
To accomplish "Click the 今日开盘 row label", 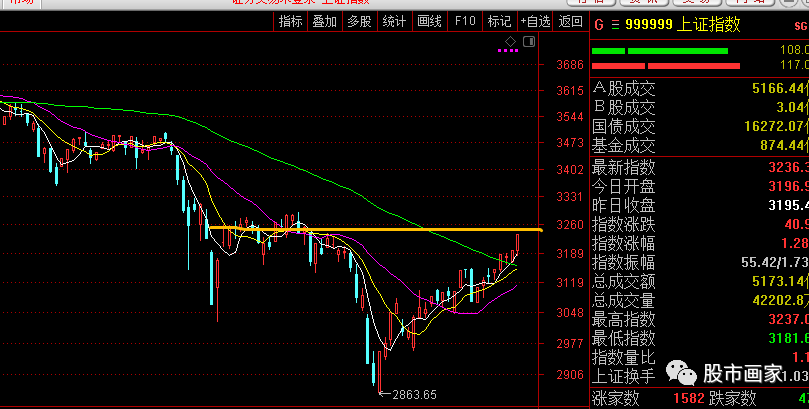I will pos(623,186).
